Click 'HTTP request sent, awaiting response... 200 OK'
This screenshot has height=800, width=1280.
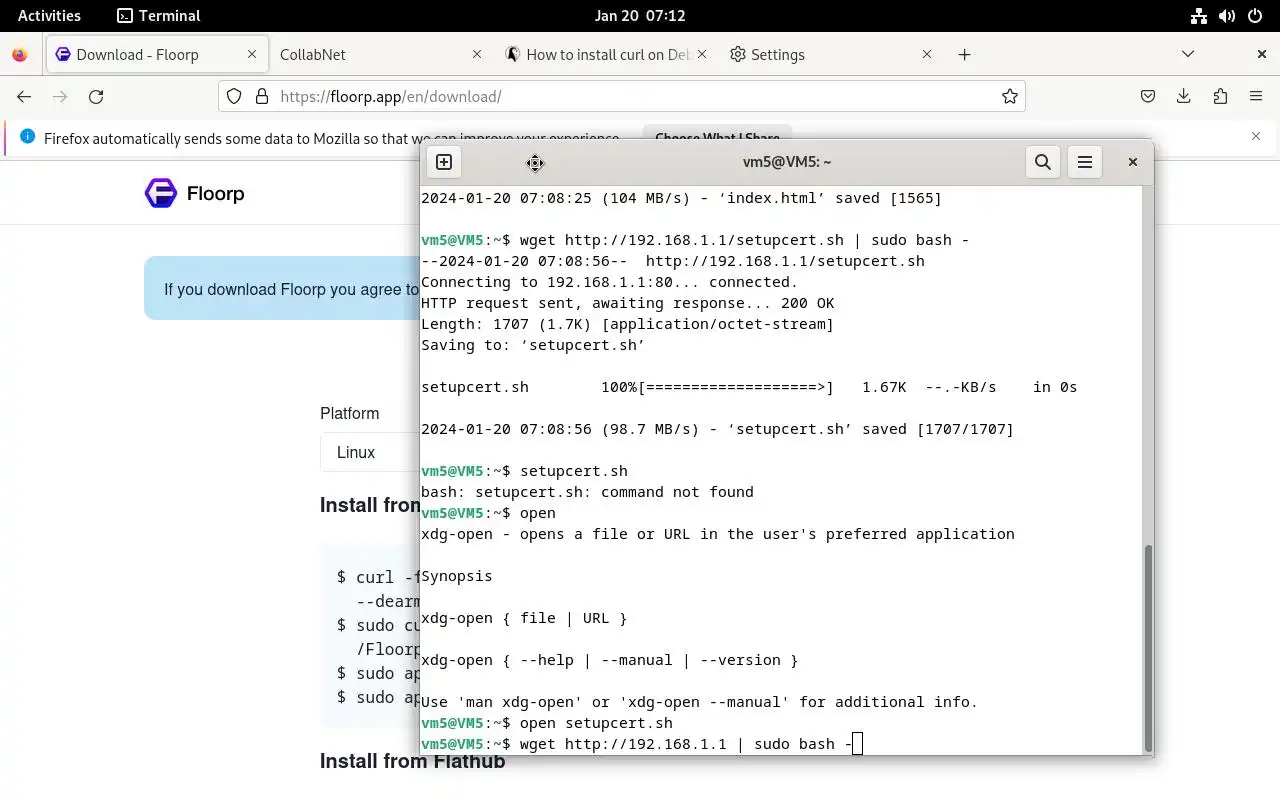click(x=627, y=303)
